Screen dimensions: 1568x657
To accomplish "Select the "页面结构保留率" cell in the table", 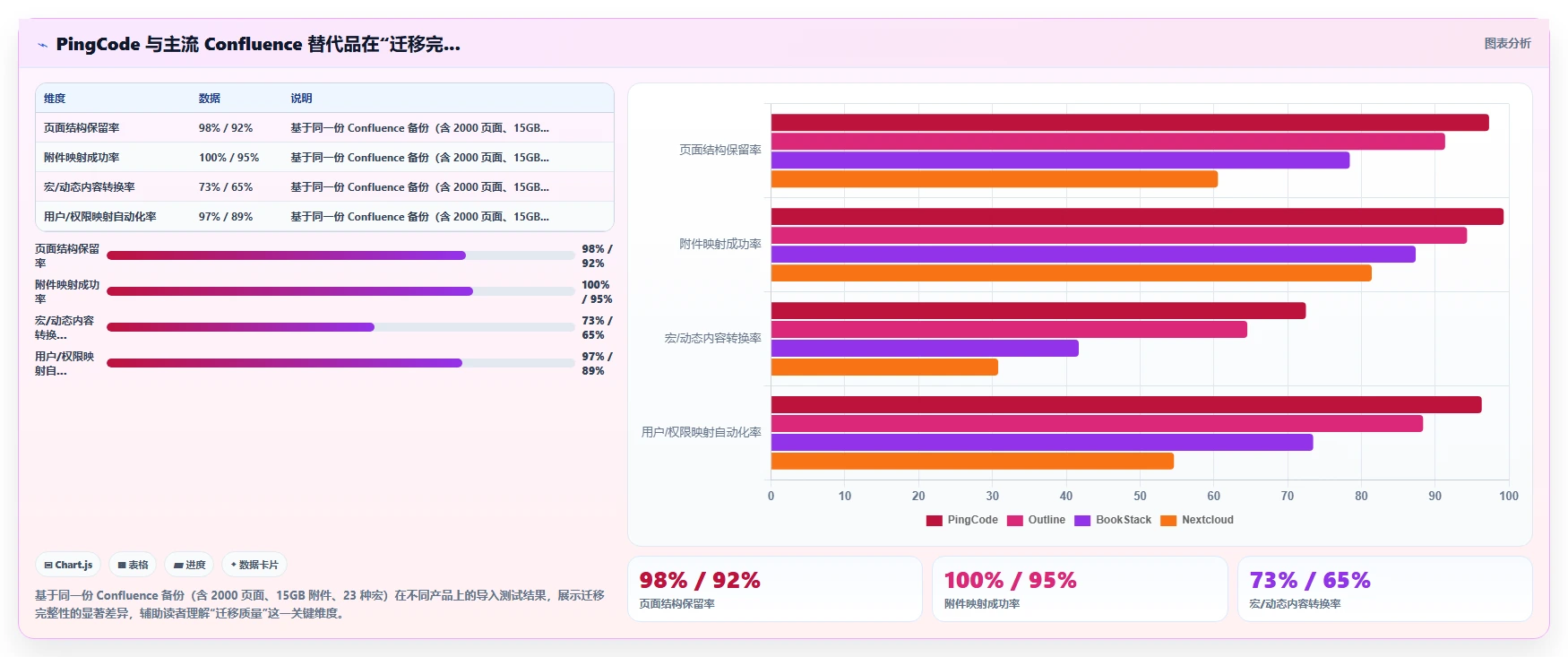I will 82,128.
